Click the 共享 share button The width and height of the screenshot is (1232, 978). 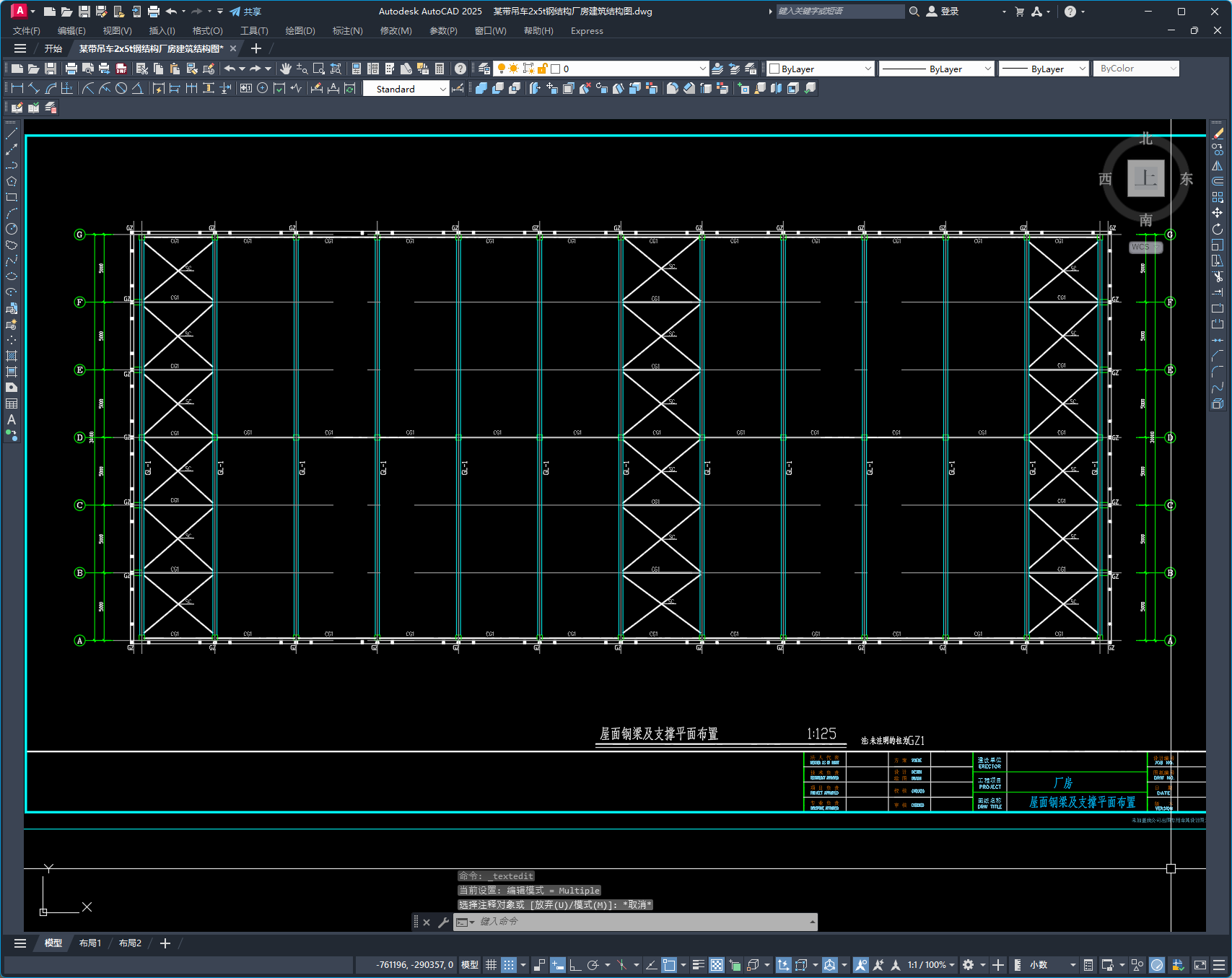tap(245, 12)
